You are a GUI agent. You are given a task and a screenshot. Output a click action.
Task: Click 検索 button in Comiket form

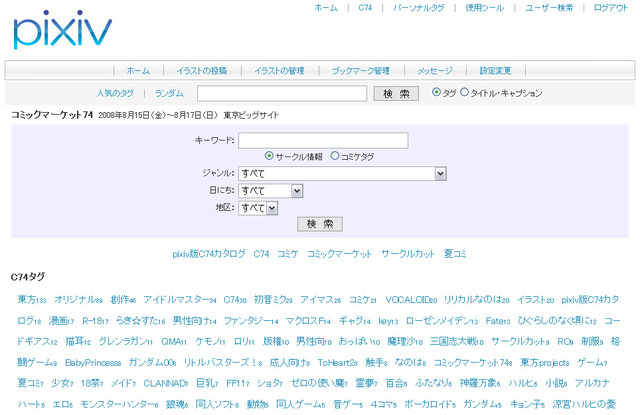(320, 224)
